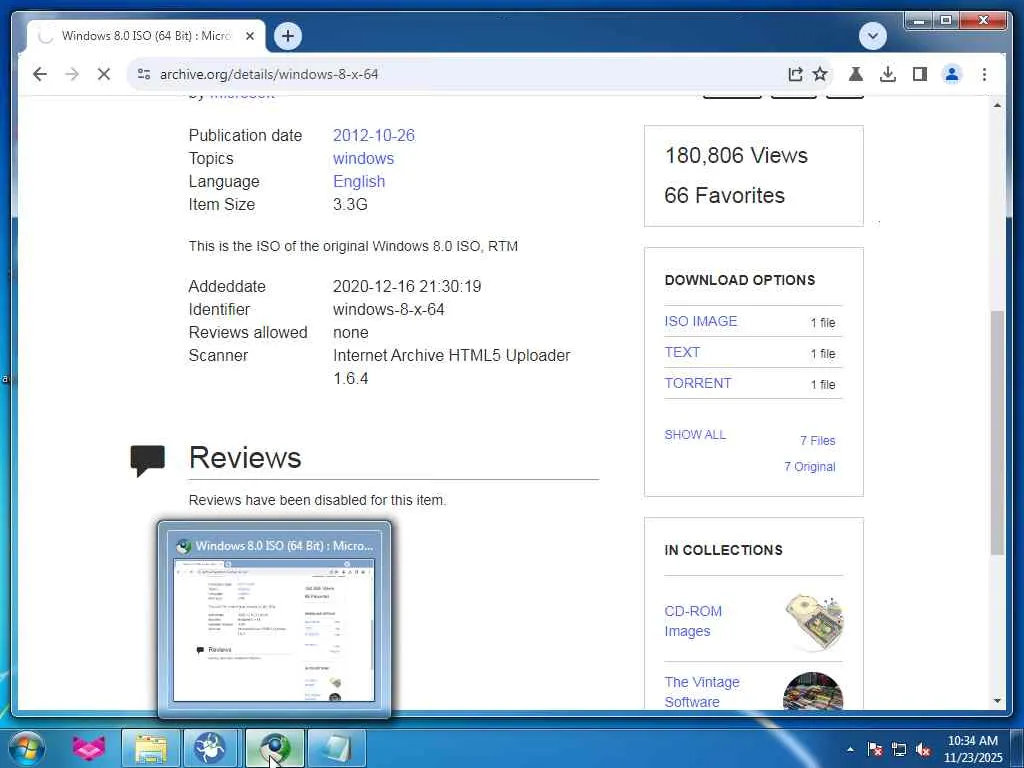Expand the tab search dropdown
This screenshot has width=1024, height=768.
point(872,36)
